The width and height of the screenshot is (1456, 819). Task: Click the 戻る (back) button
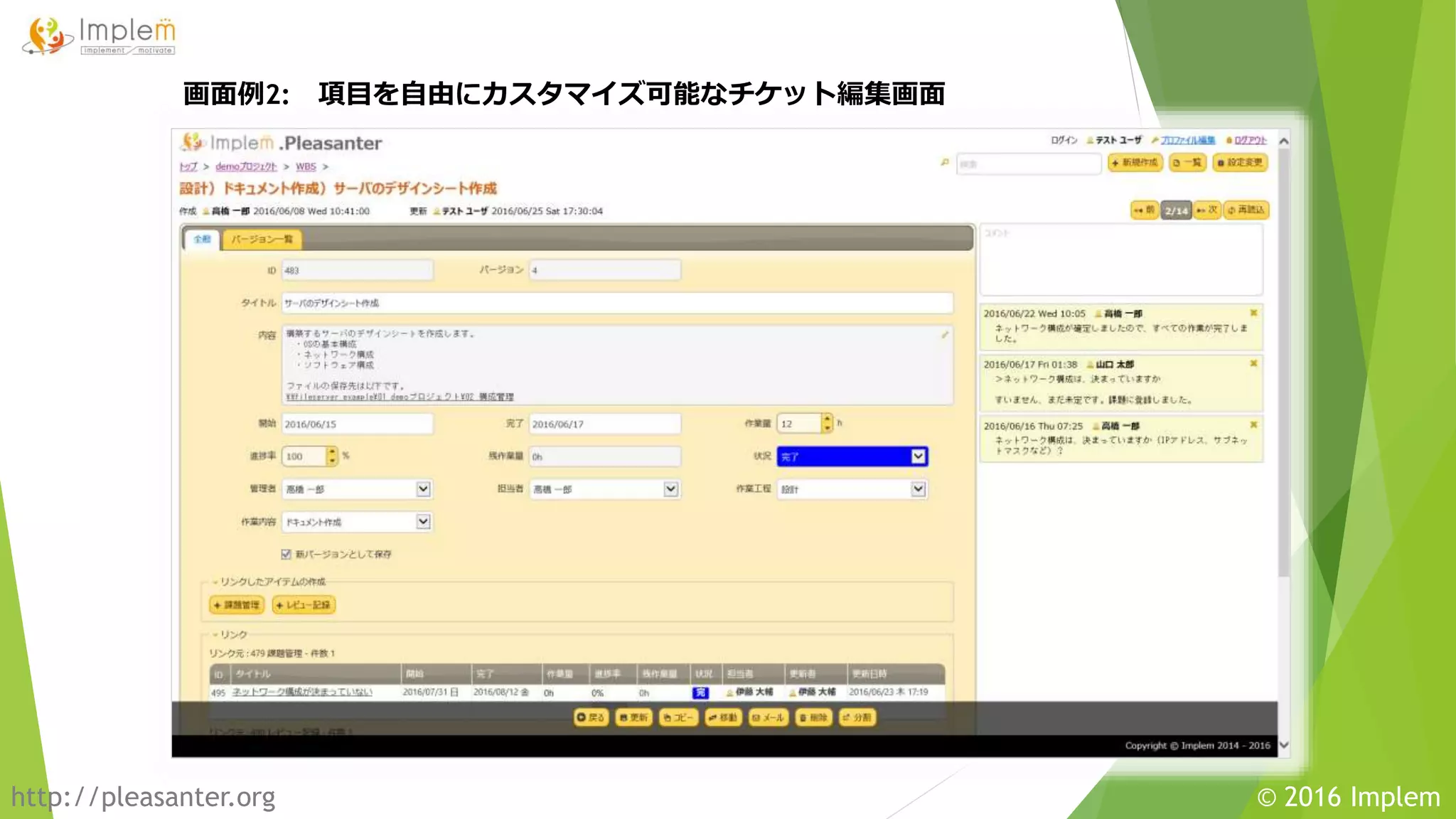click(x=591, y=717)
